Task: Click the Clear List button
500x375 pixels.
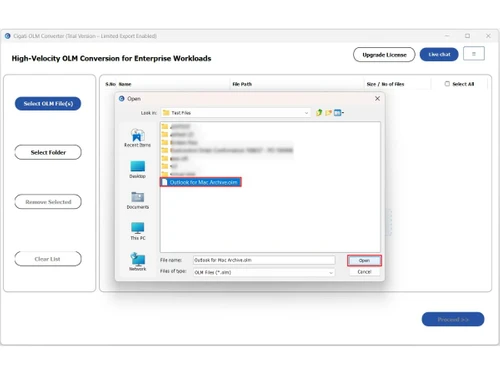Action: click(x=48, y=259)
